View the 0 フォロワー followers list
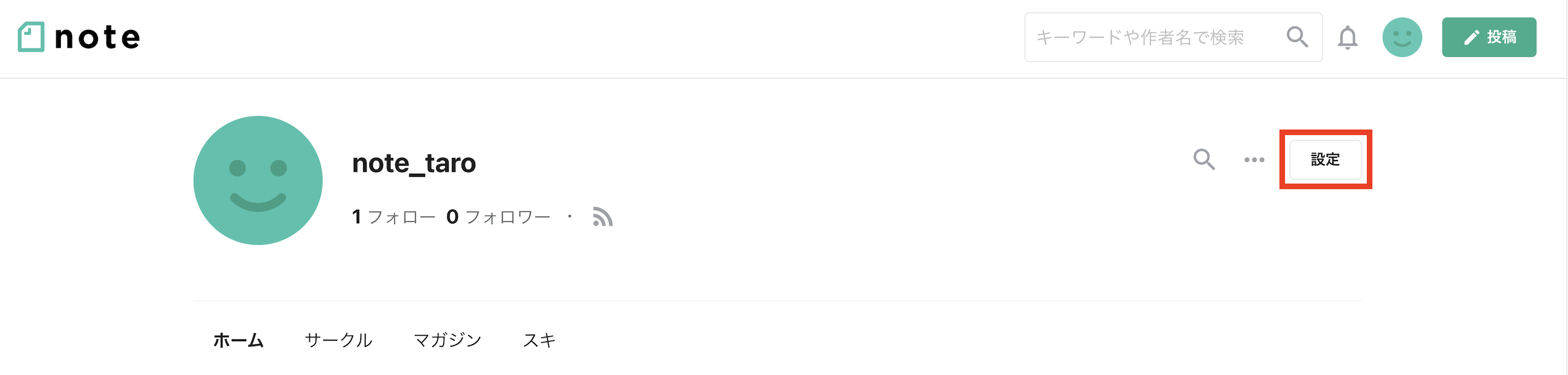The height and width of the screenshot is (375, 1568). tap(498, 217)
